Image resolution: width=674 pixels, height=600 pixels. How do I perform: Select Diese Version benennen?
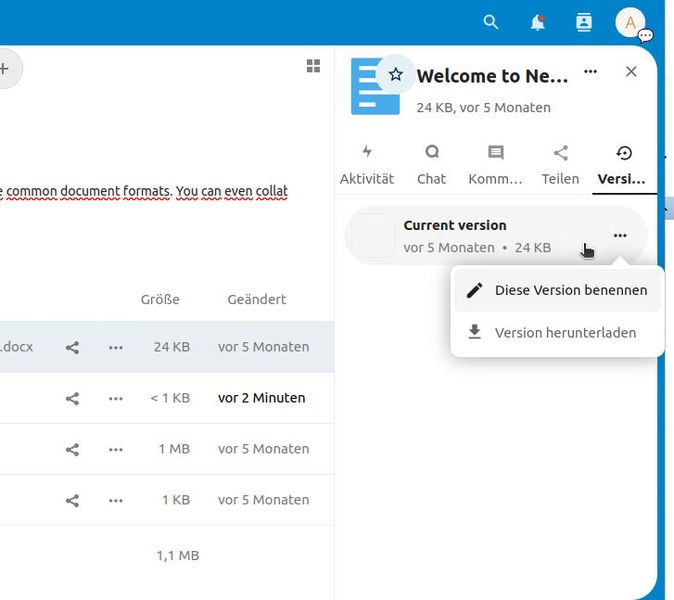(557, 290)
